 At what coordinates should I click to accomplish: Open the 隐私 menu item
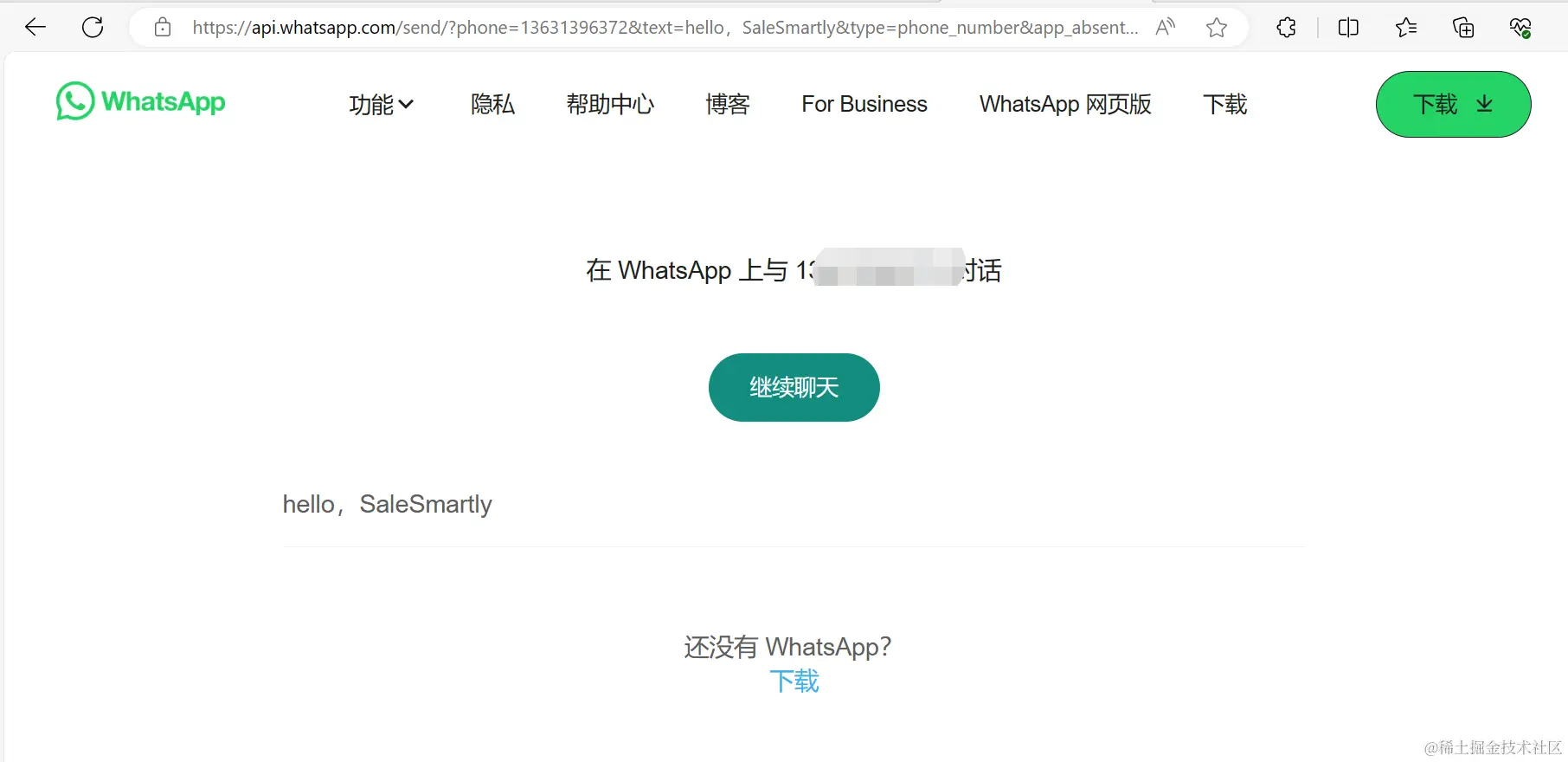(x=492, y=105)
